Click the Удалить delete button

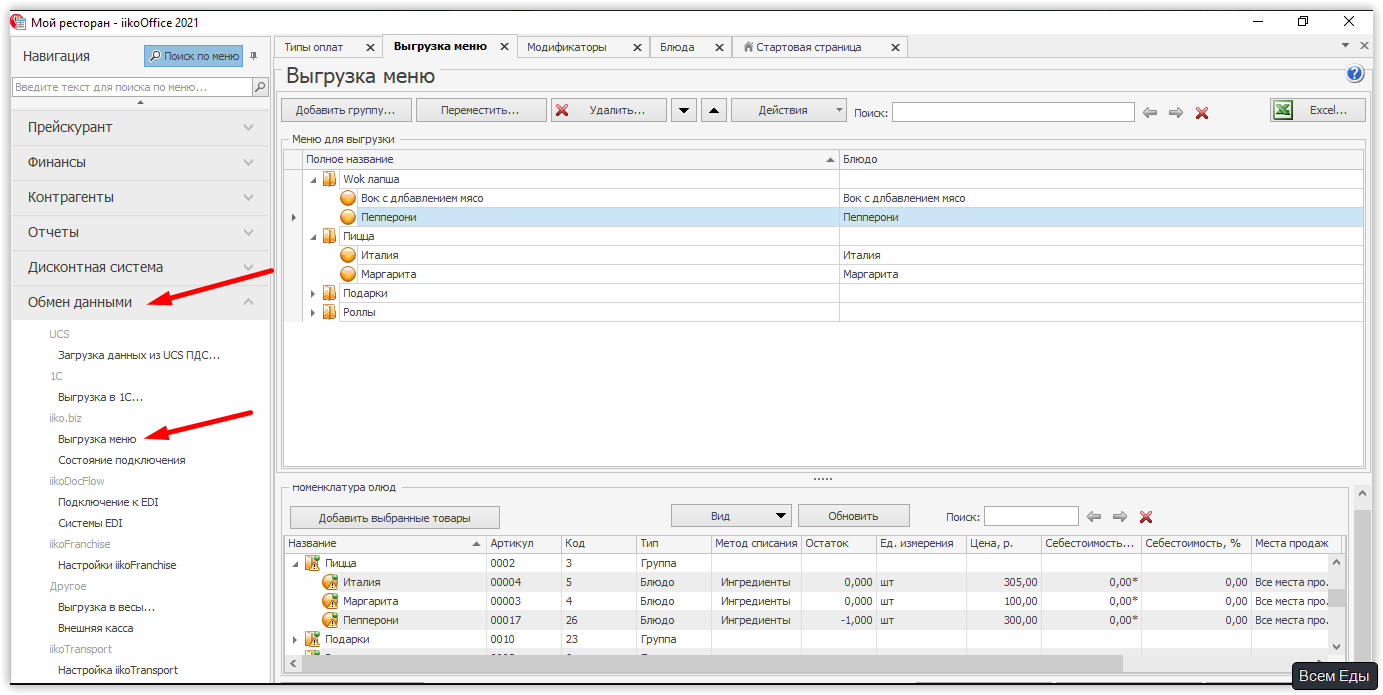tap(609, 110)
